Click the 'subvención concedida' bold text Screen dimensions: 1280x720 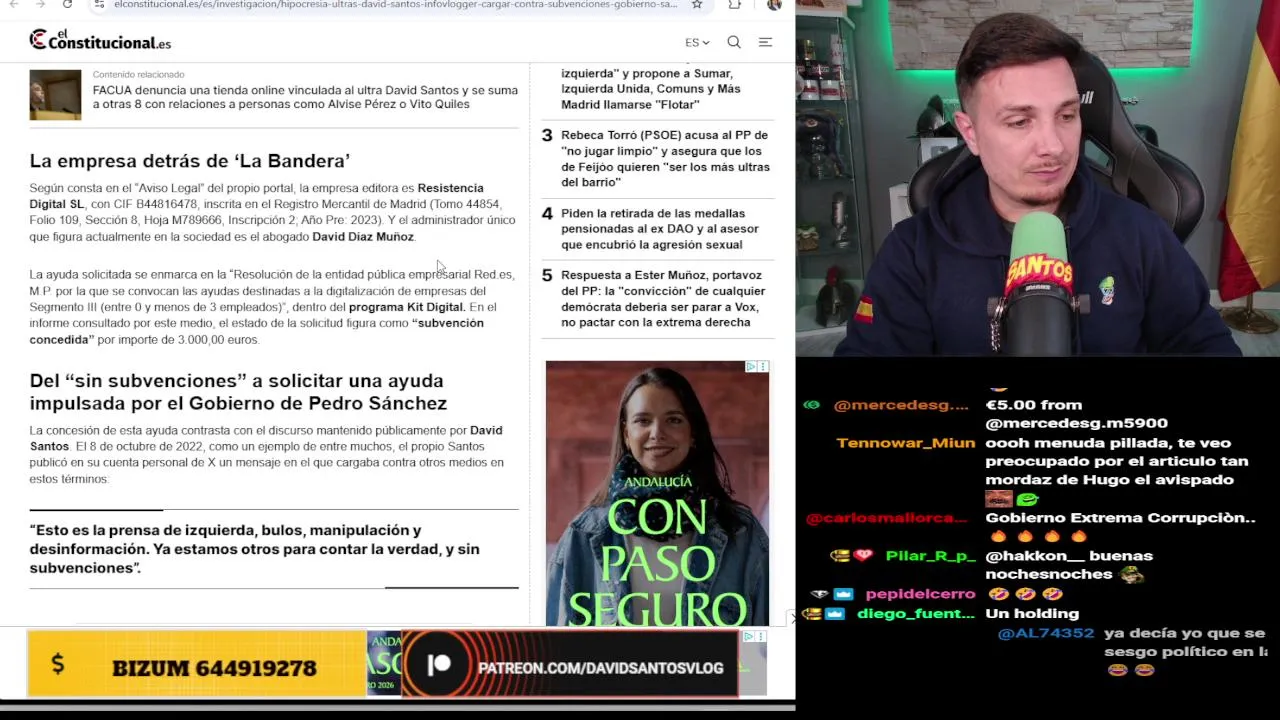pos(256,331)
